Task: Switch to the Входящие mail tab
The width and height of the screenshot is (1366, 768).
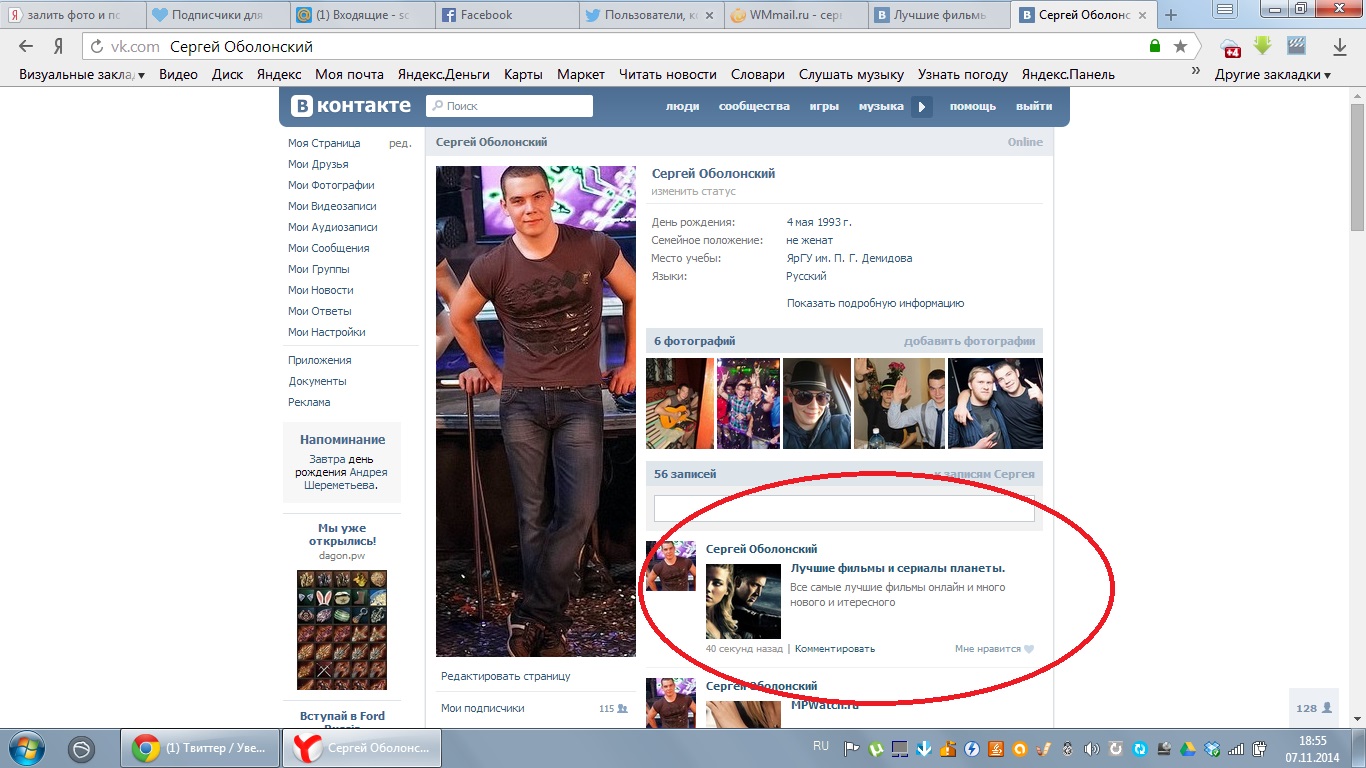Action: [361, 15]
